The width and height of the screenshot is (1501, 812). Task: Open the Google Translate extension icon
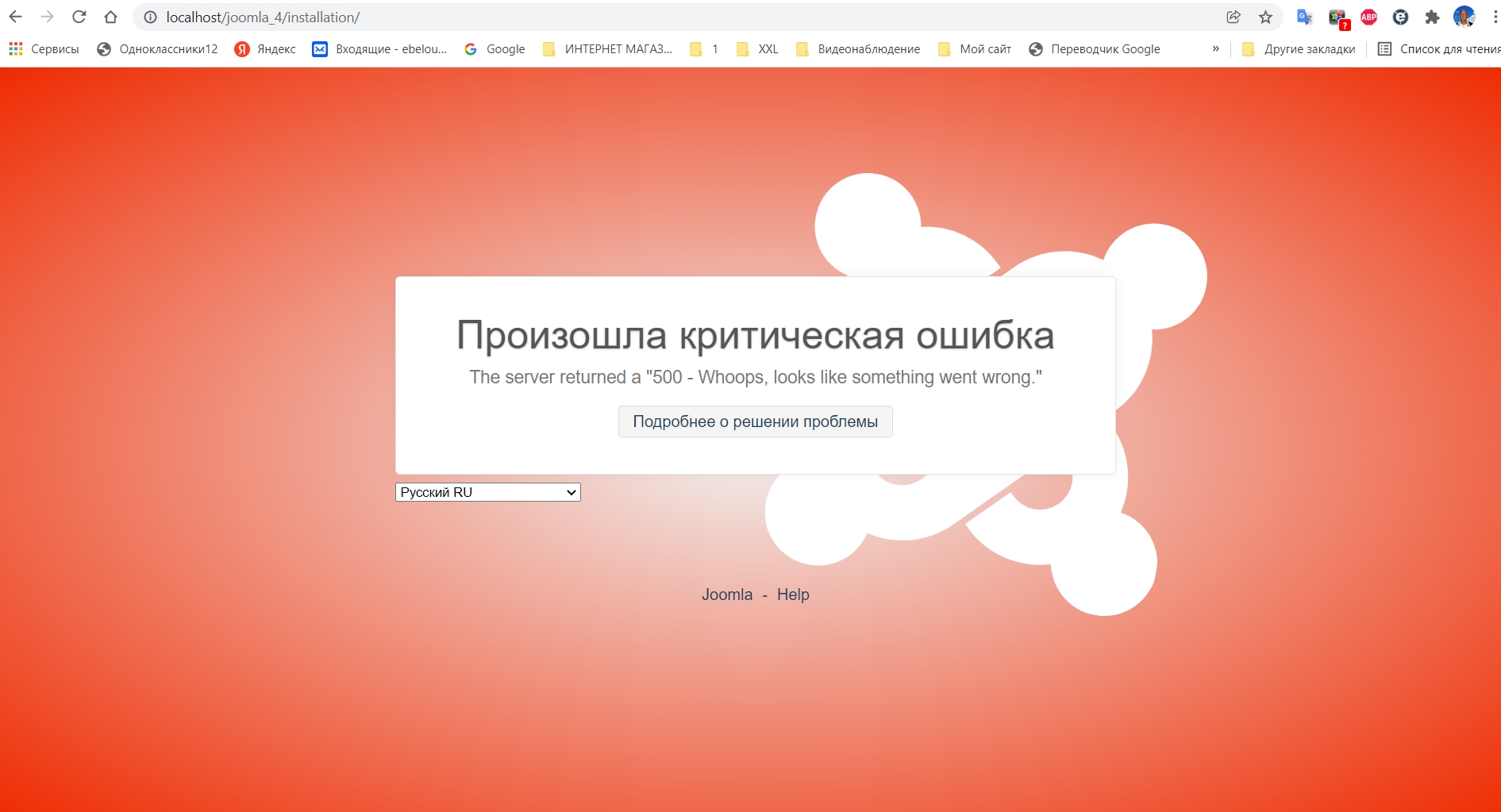[1304, 17]
